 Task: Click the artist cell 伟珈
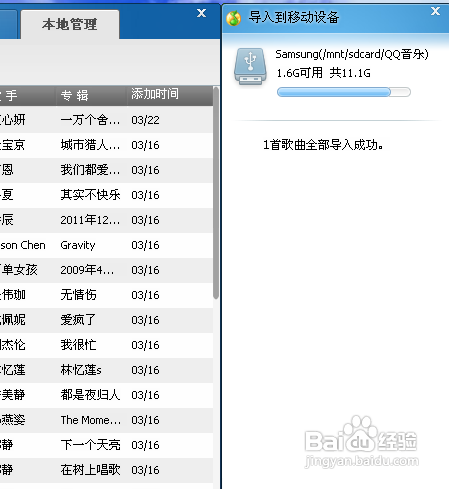click(x=13, y=295)
